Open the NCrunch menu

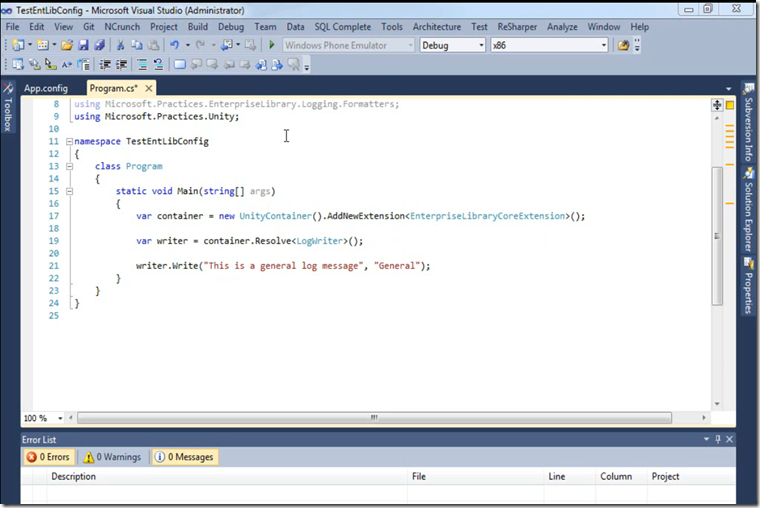(x=122, y=27)
